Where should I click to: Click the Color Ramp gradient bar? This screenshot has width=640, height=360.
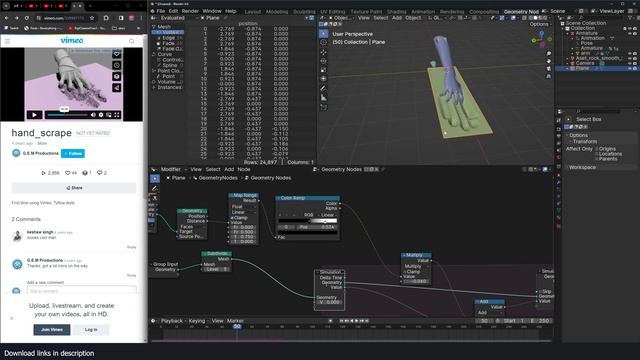(308, 221)
